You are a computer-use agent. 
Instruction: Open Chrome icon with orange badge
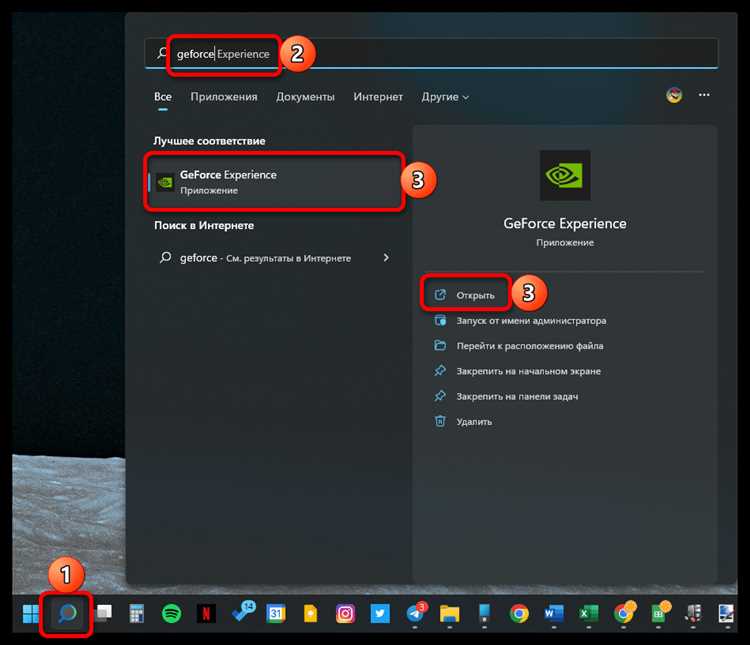[x=625, y=612]
